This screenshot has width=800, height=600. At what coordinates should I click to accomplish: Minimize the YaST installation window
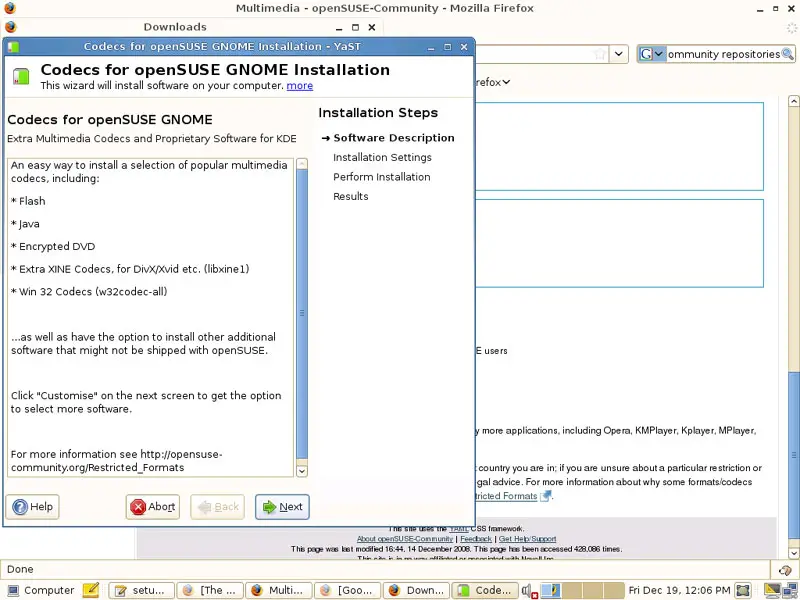coord(431,47)
